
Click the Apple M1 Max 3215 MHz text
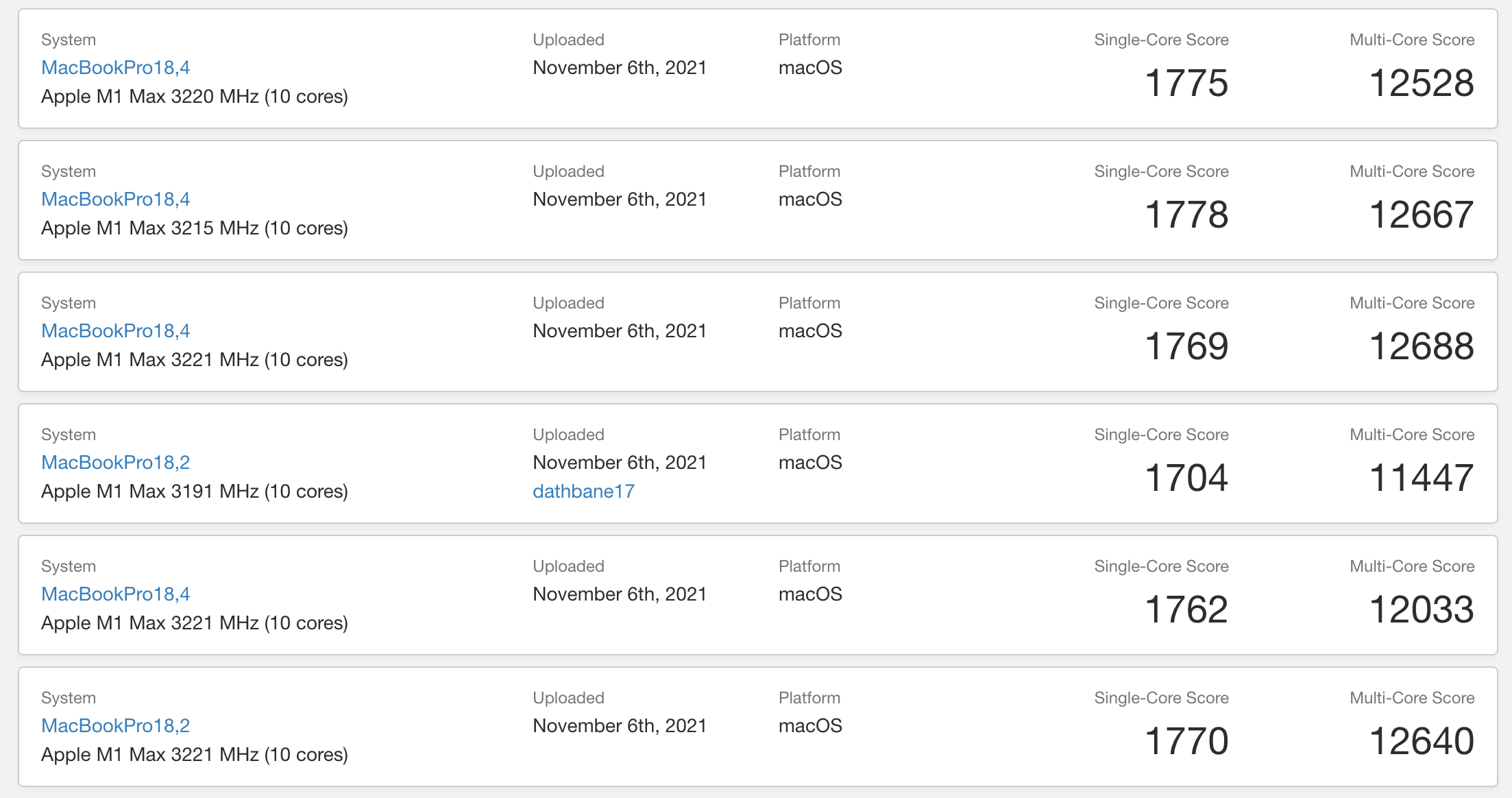[x=194, y=228]
